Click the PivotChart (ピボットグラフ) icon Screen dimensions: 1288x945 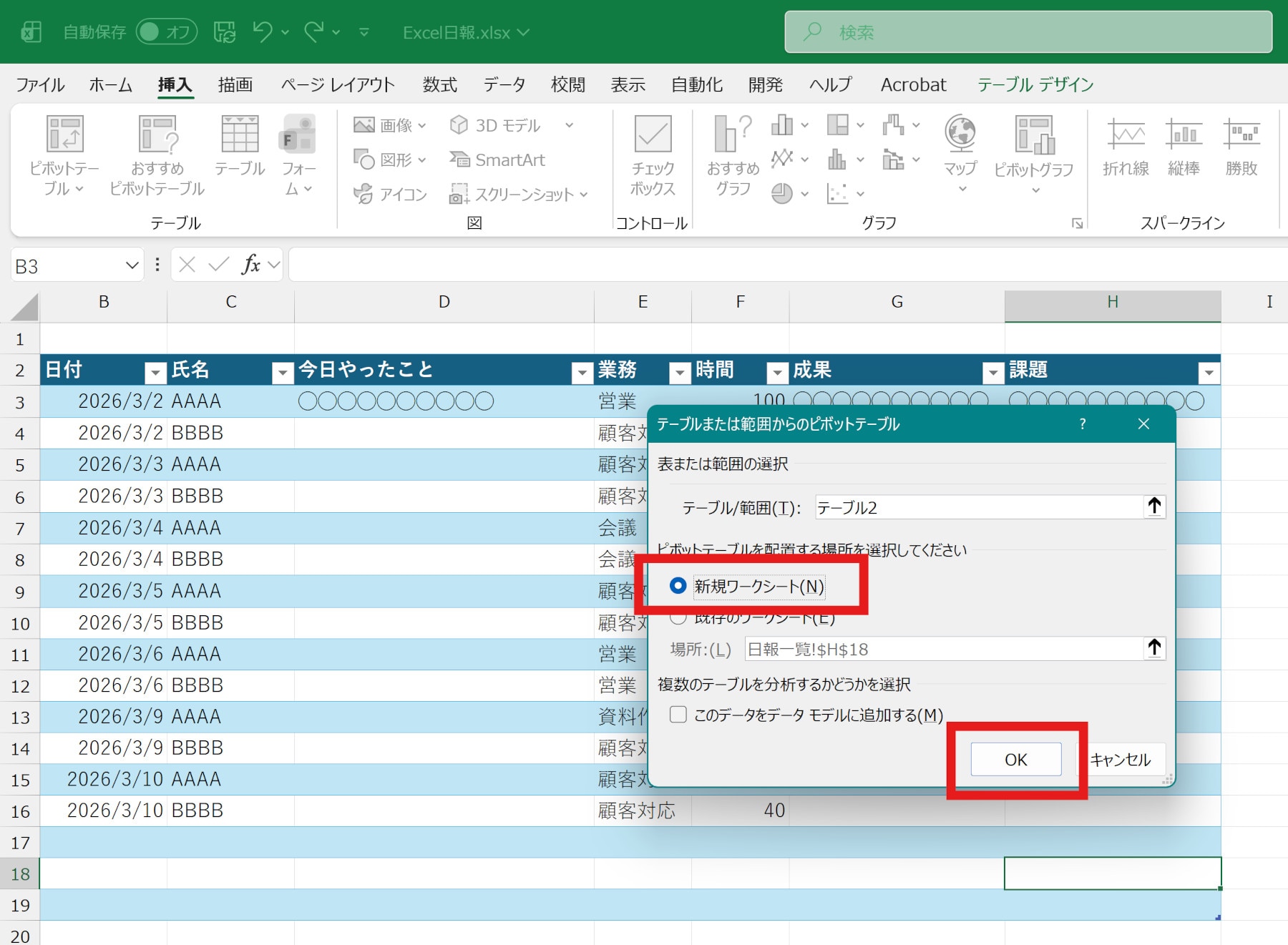1034,134
